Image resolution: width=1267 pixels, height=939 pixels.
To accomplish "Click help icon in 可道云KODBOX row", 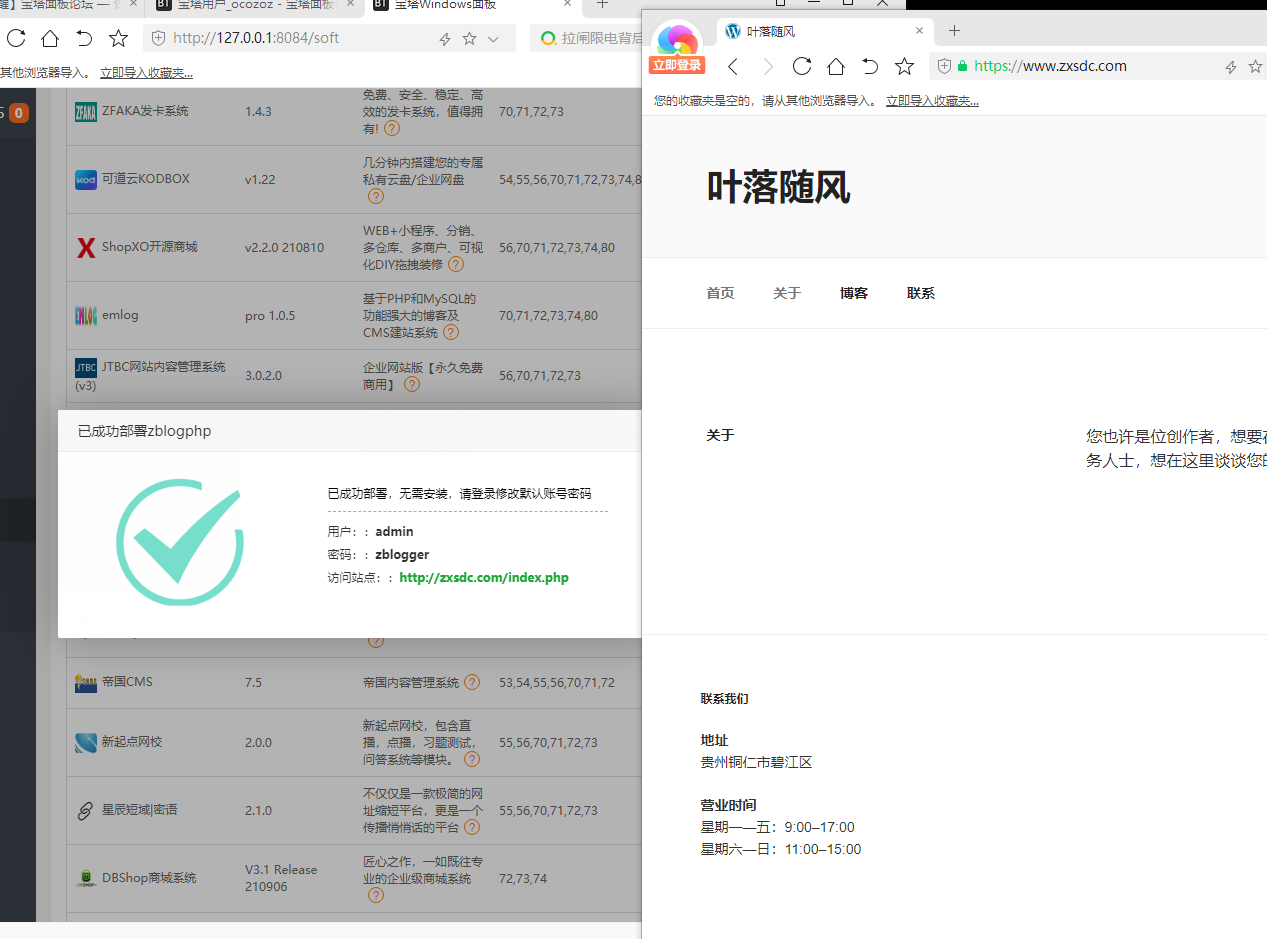I will click(376, 196).
